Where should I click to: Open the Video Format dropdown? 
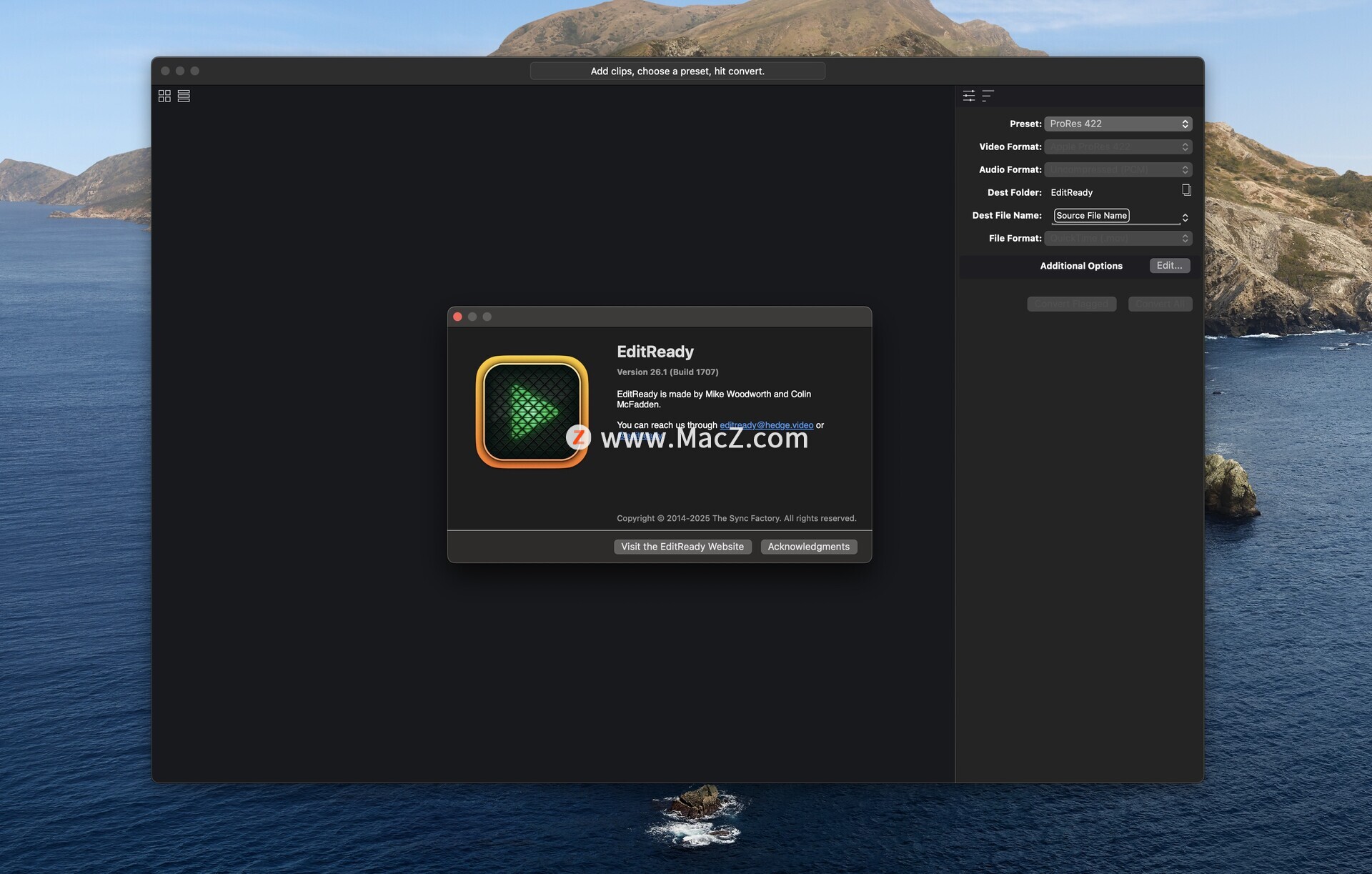[x=1118, y=147]
